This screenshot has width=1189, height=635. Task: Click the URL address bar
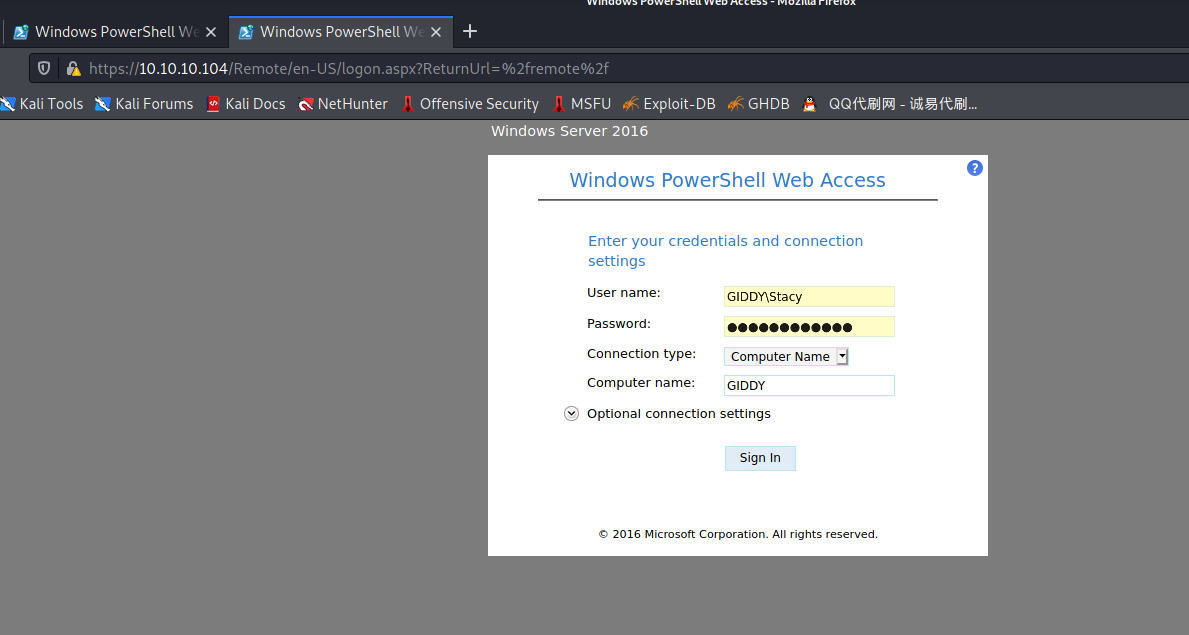(607, 68)
